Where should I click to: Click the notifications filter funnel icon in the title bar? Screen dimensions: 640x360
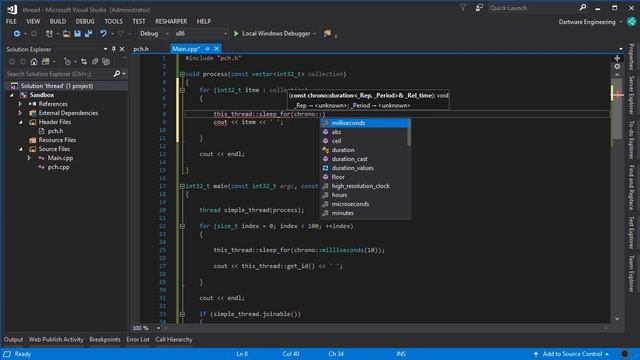coord(463,7)
